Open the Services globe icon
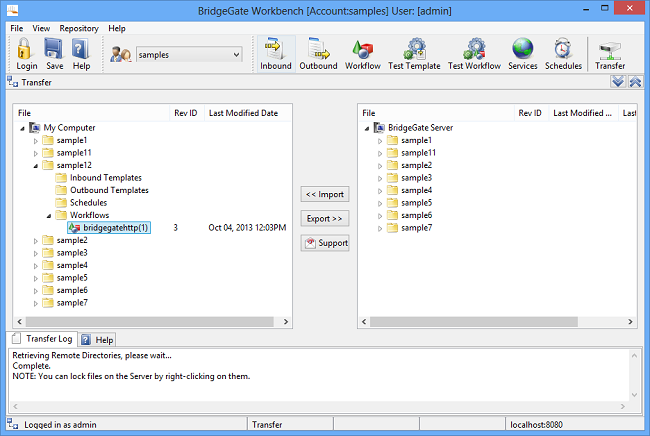The width and height of the screenshot is (650, 436). coord(522,54)
